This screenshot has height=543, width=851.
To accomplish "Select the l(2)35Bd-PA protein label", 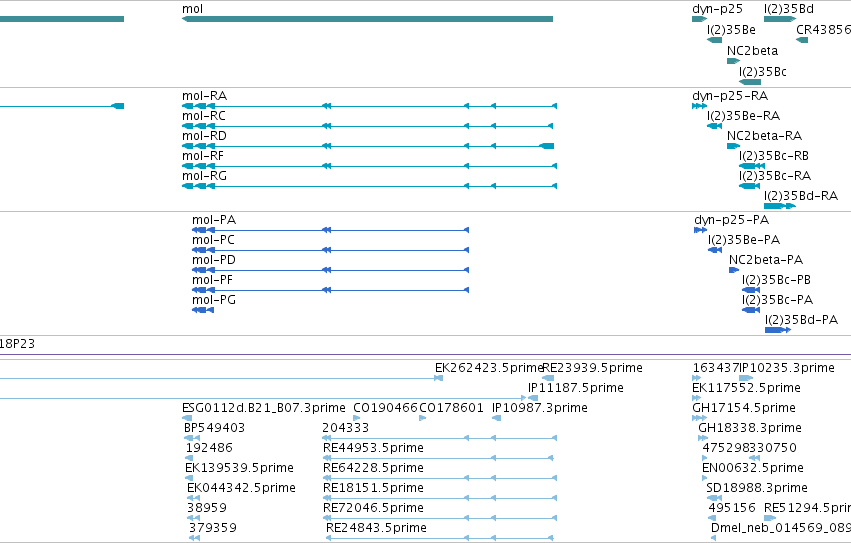I will tap(802, 320).
